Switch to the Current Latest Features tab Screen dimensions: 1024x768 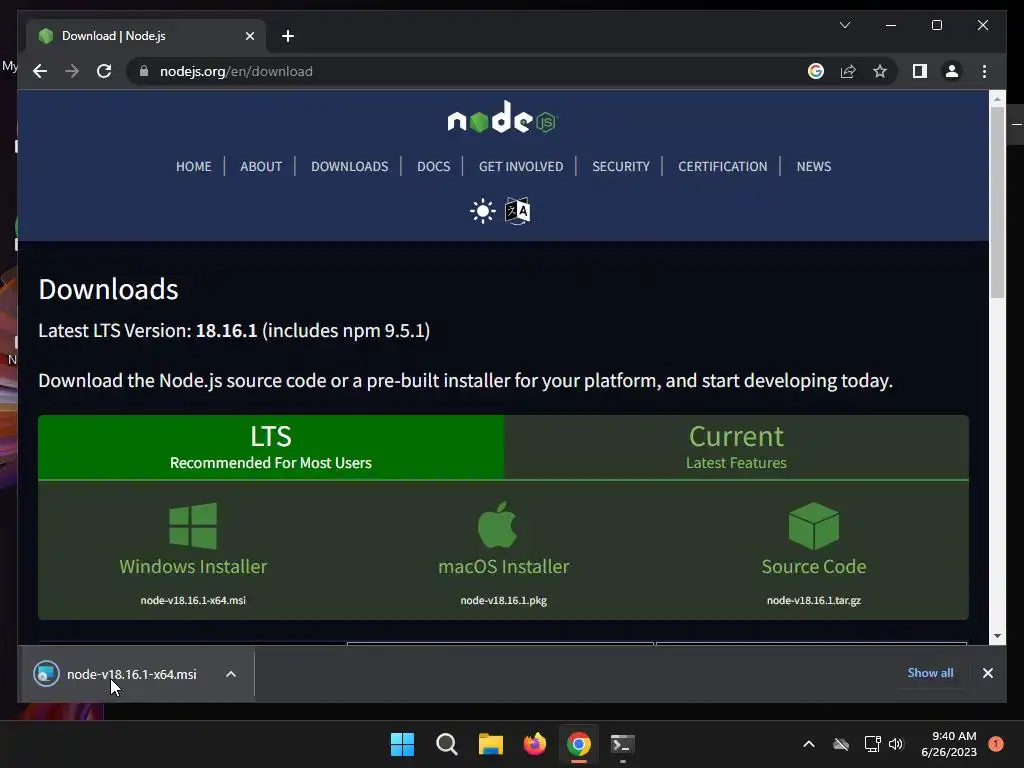(x=736, y=447)
